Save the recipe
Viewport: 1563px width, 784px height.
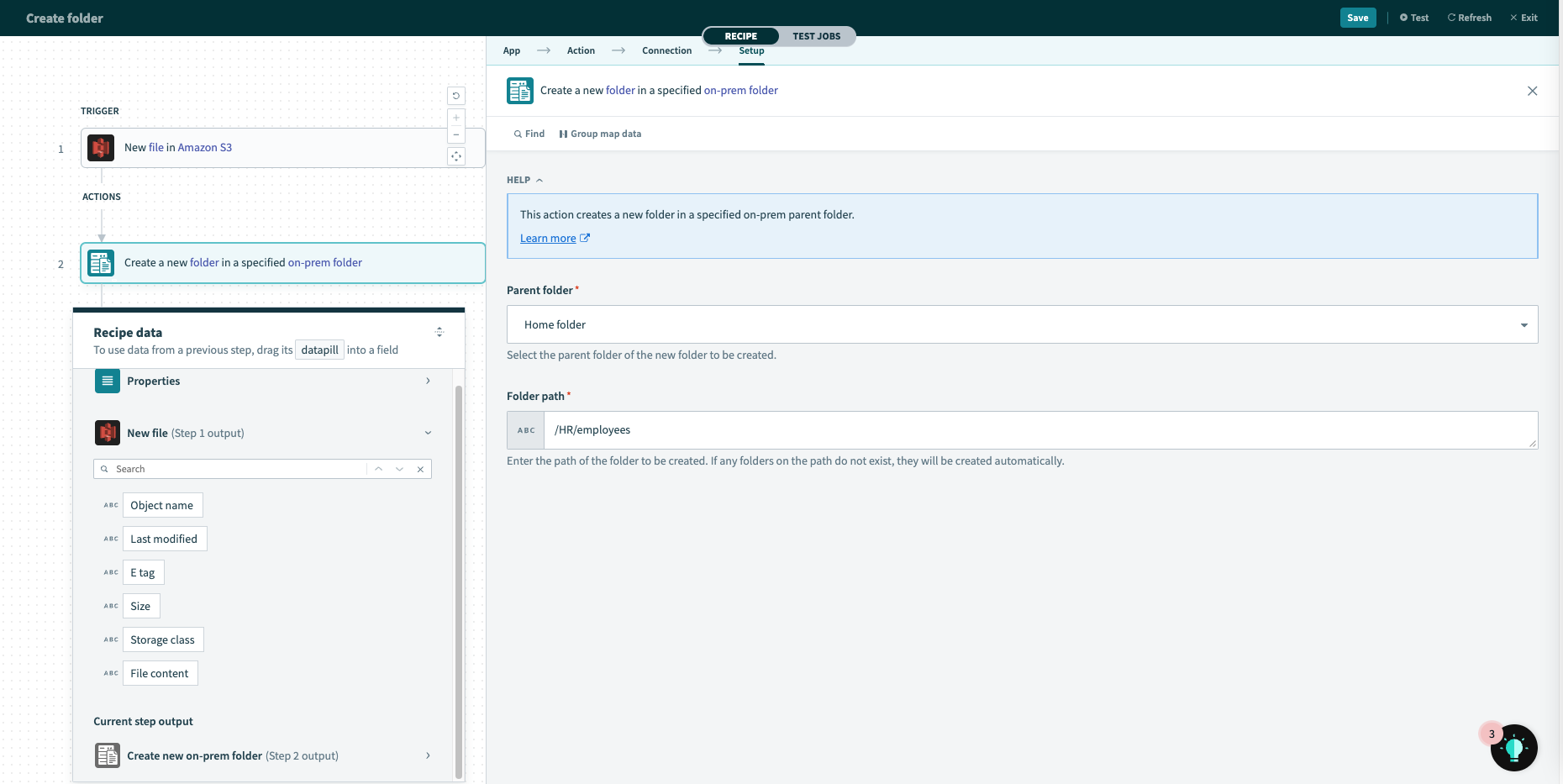[1357, 18]
